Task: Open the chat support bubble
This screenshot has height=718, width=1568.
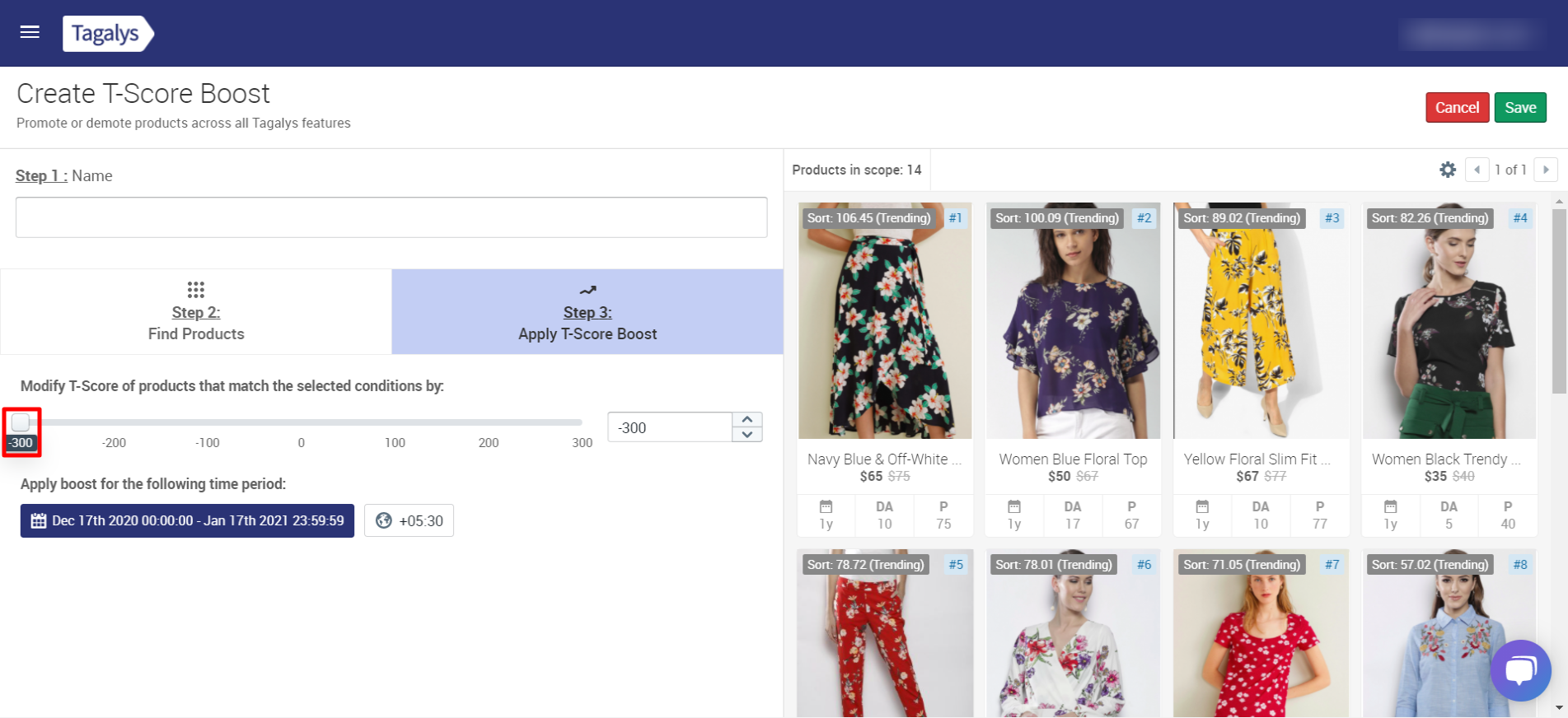Action: [1520, 670]
